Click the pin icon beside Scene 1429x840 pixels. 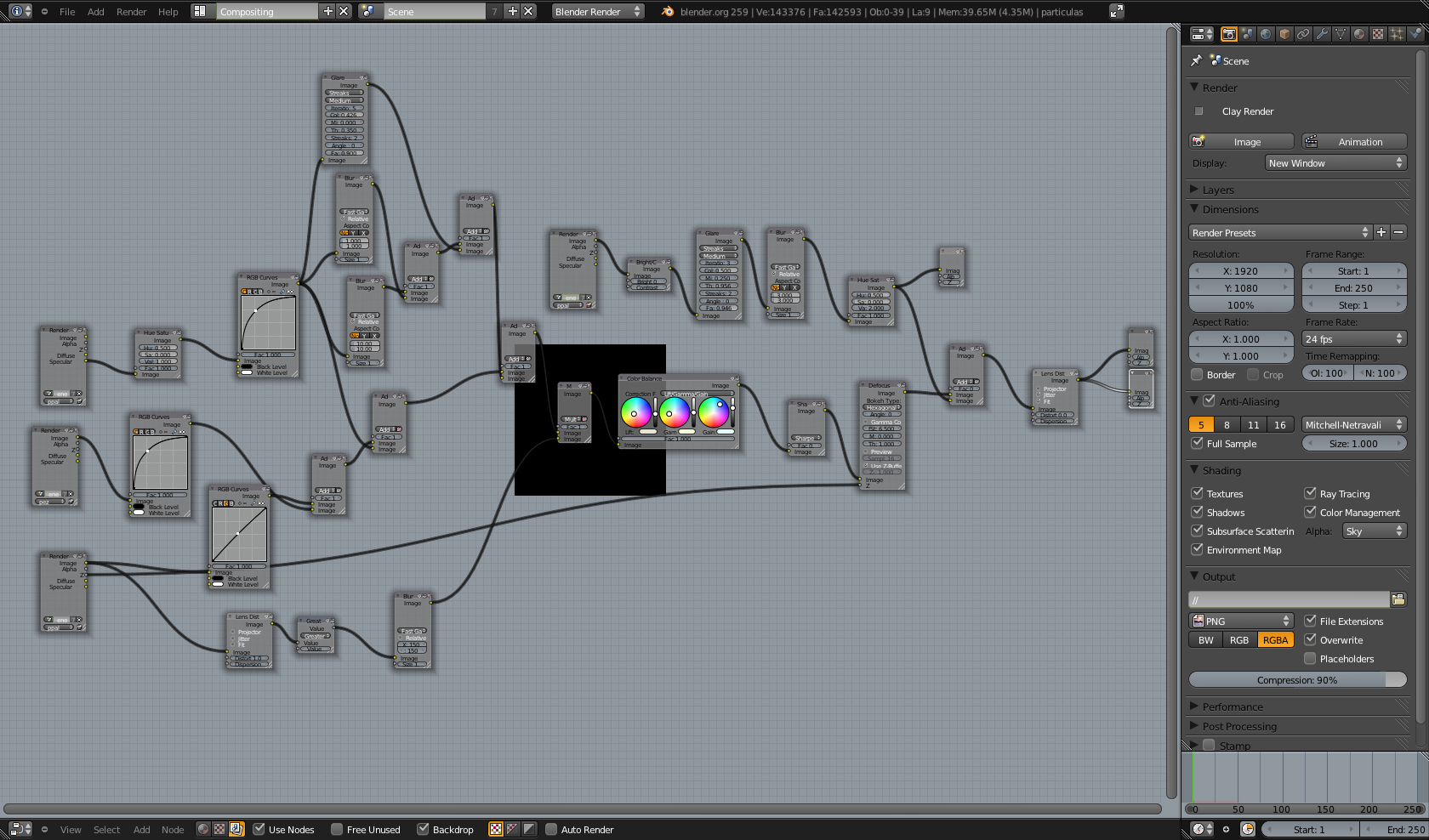click(x=1196, y=60)
